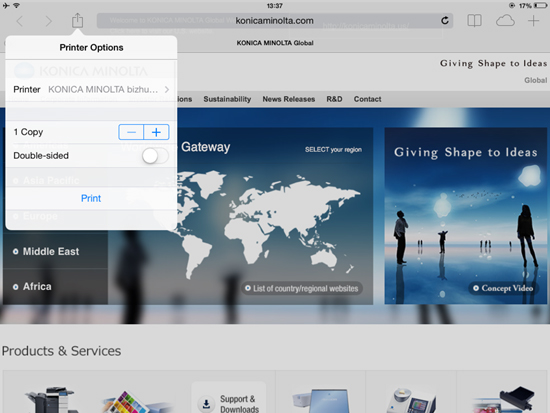Open the R&D menu item
550x413 pixels.
334,99
